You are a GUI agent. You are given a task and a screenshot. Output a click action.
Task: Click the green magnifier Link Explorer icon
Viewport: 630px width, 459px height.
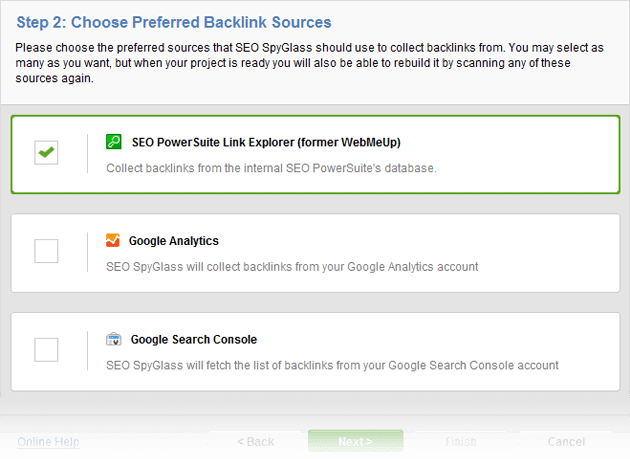(x=113, y=142)
